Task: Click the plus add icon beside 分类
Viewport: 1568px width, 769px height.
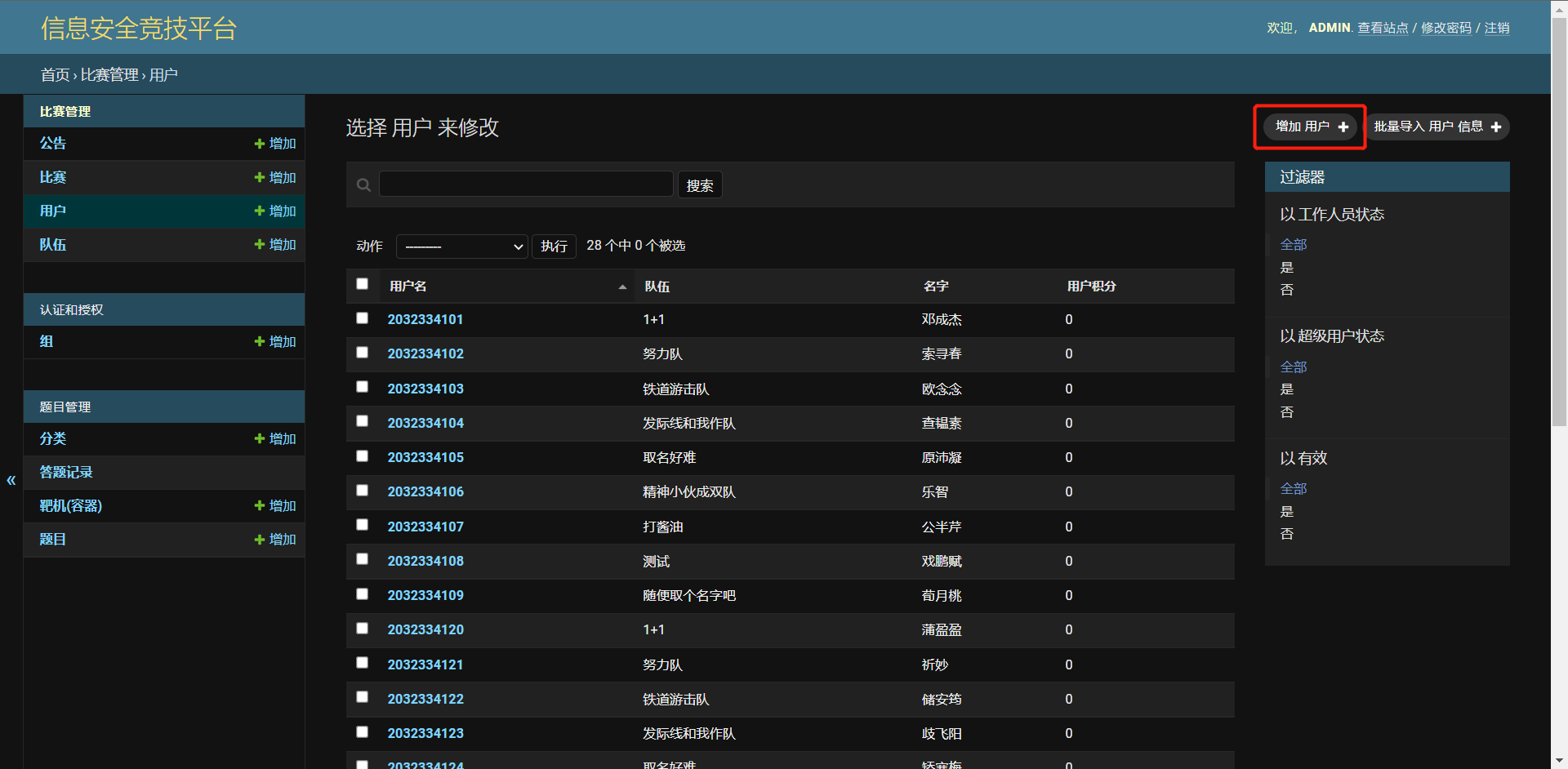Action: coord(260,438)
